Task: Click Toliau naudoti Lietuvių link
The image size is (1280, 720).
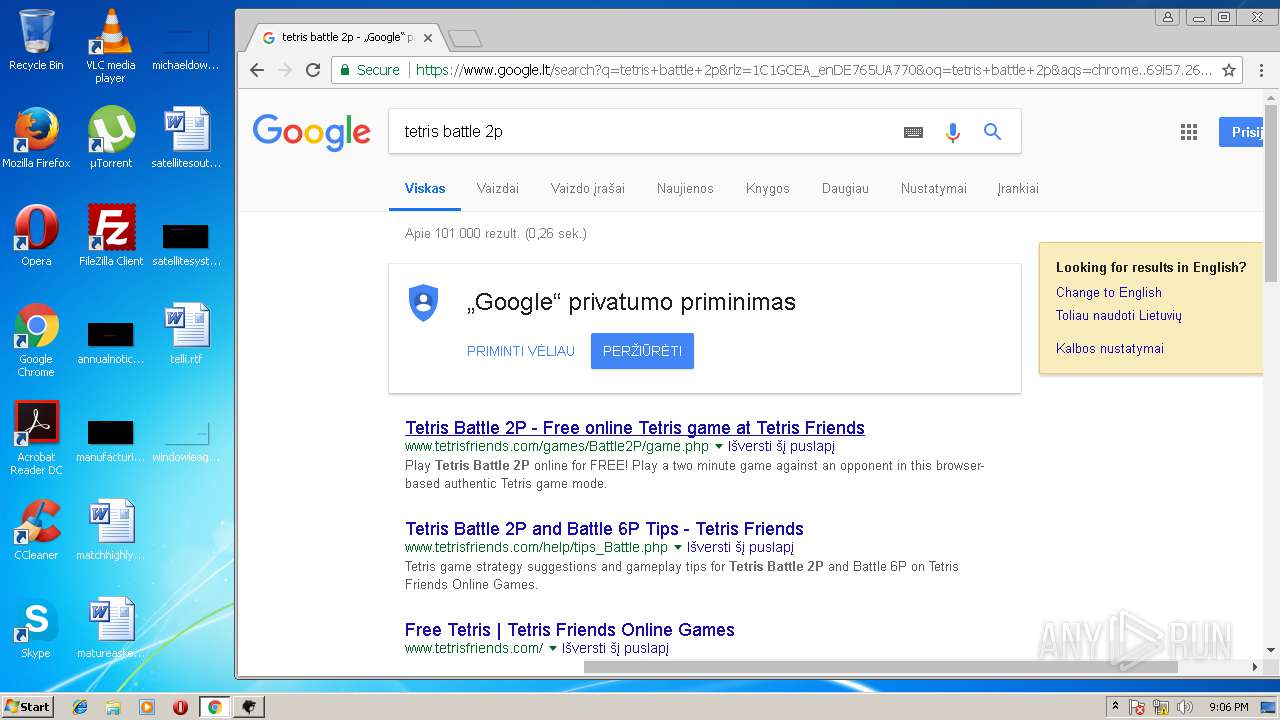Action: pos(1119,316)
